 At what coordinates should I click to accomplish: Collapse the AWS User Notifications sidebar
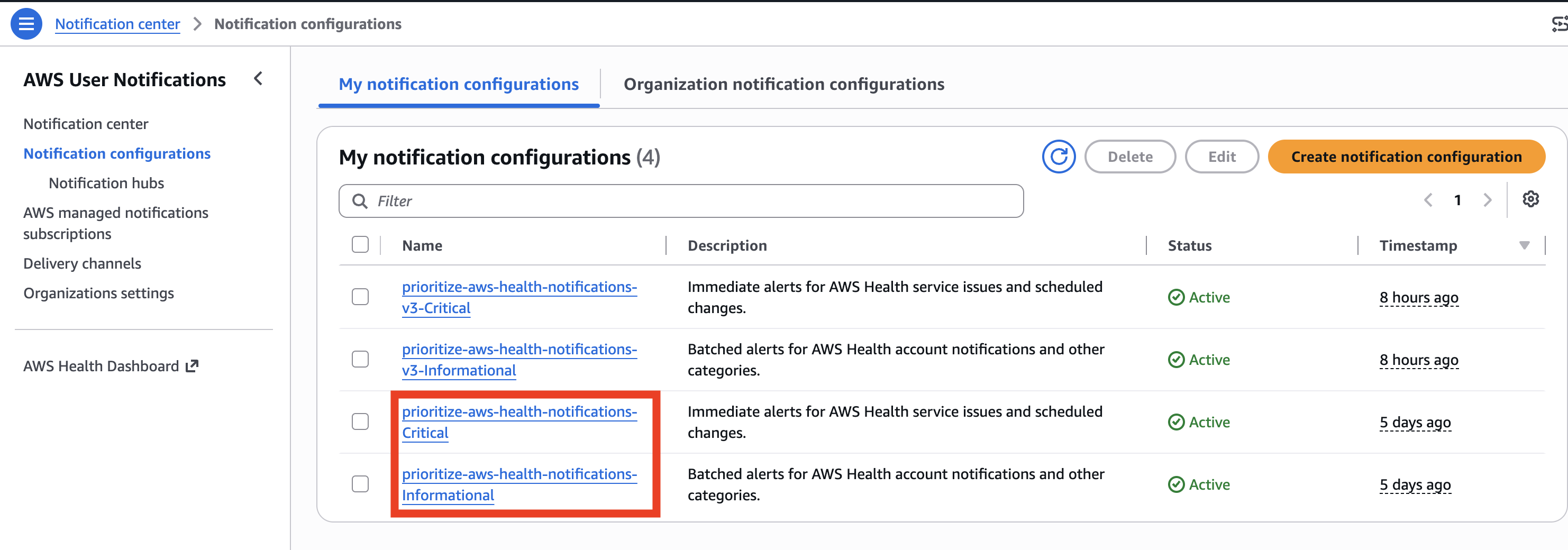pyautogui.click(x=258, y=79)
